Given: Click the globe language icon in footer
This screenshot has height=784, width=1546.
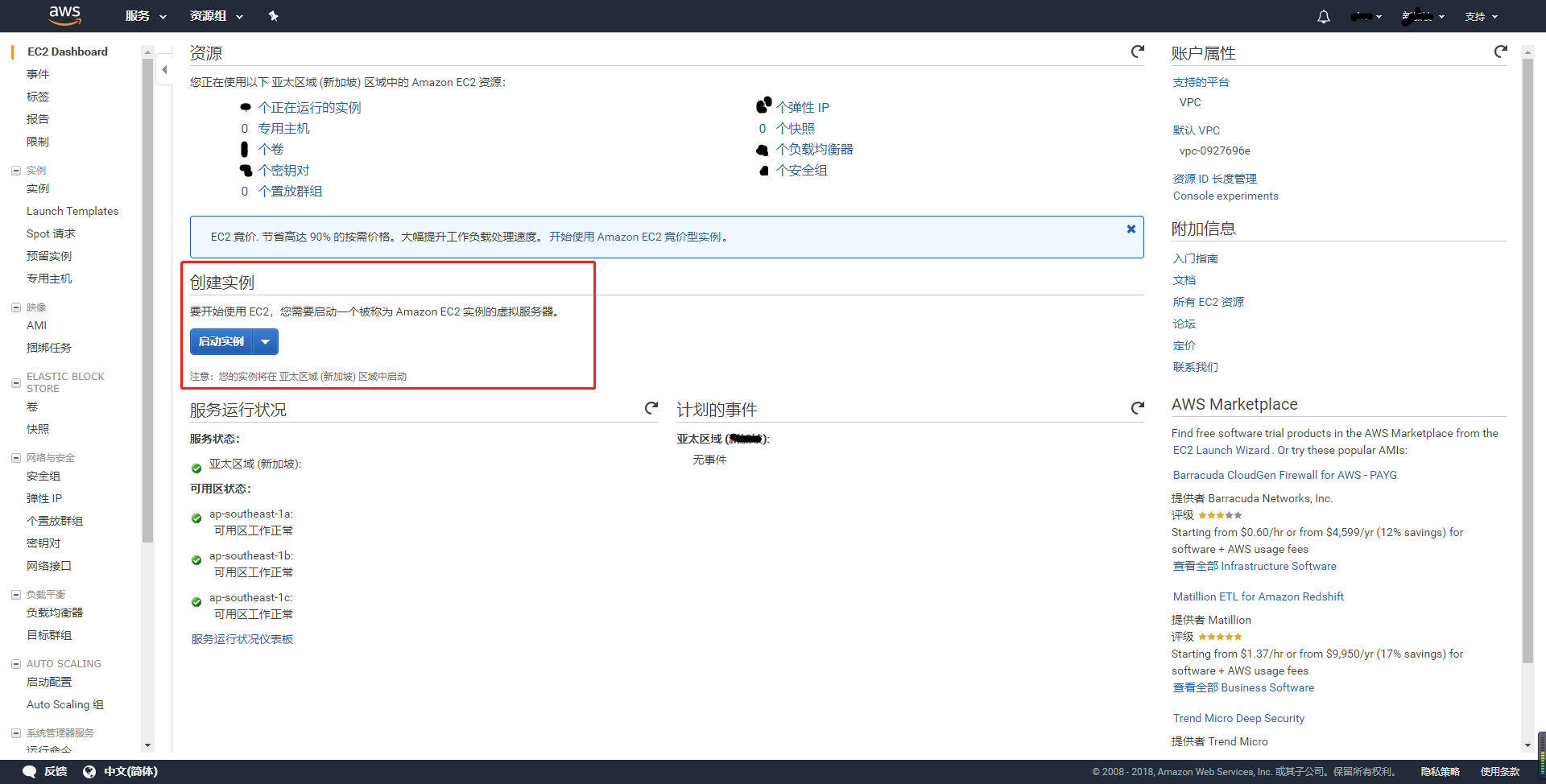Looking at the screenshot, I should [89, 771].
